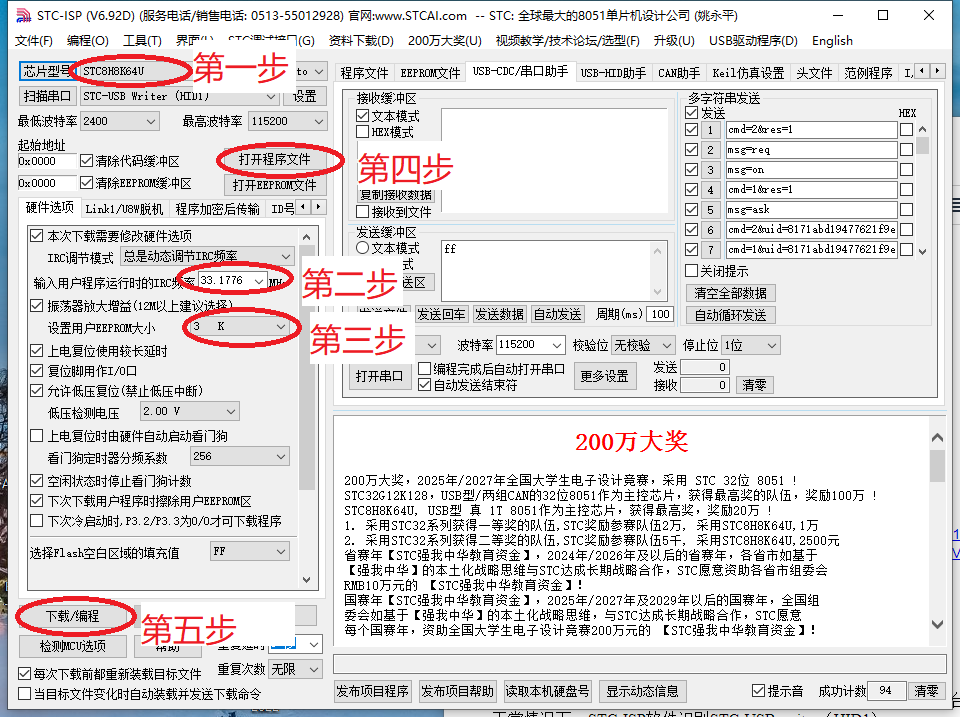Click 打开串口 button
The height and width of the screenshot is (717, 960).
pos(379,376)
